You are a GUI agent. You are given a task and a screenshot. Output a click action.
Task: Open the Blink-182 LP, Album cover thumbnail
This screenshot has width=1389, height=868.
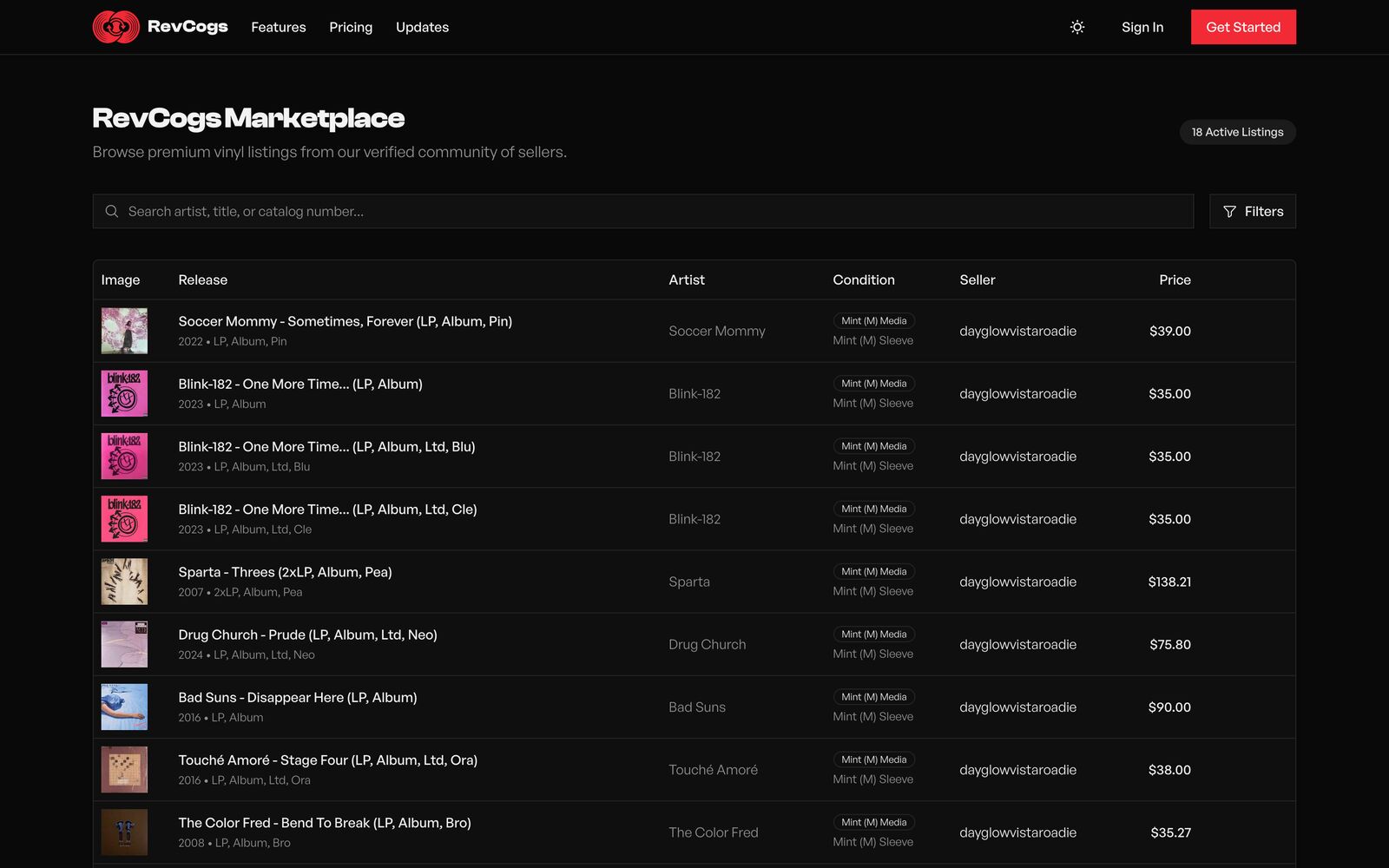point(124,393)
